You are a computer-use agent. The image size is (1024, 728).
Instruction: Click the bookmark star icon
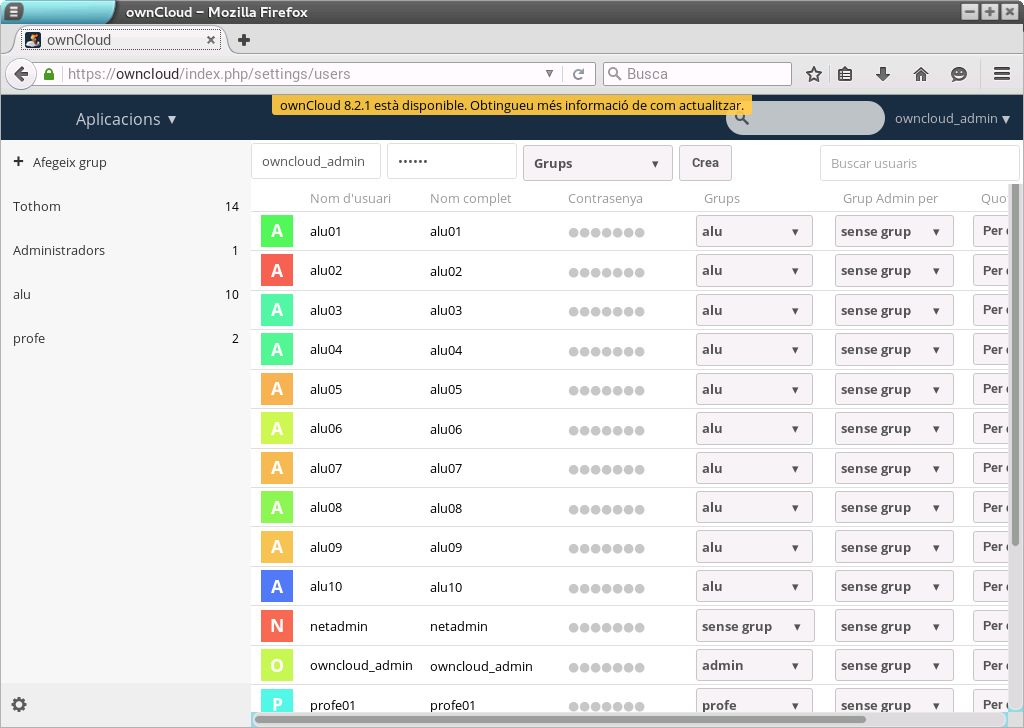[814, 74]
